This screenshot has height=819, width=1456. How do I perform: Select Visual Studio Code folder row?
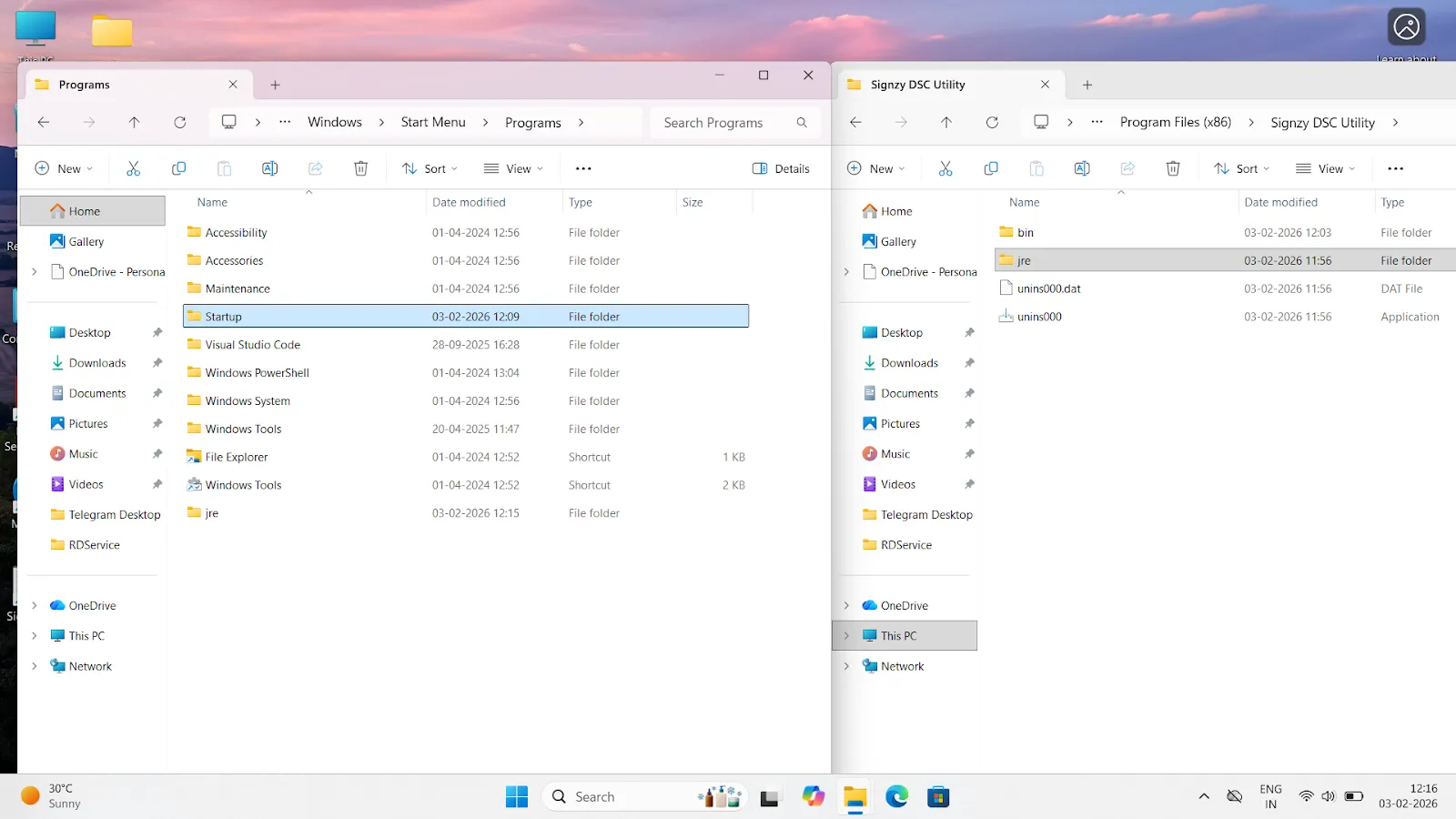pos(466,345)
